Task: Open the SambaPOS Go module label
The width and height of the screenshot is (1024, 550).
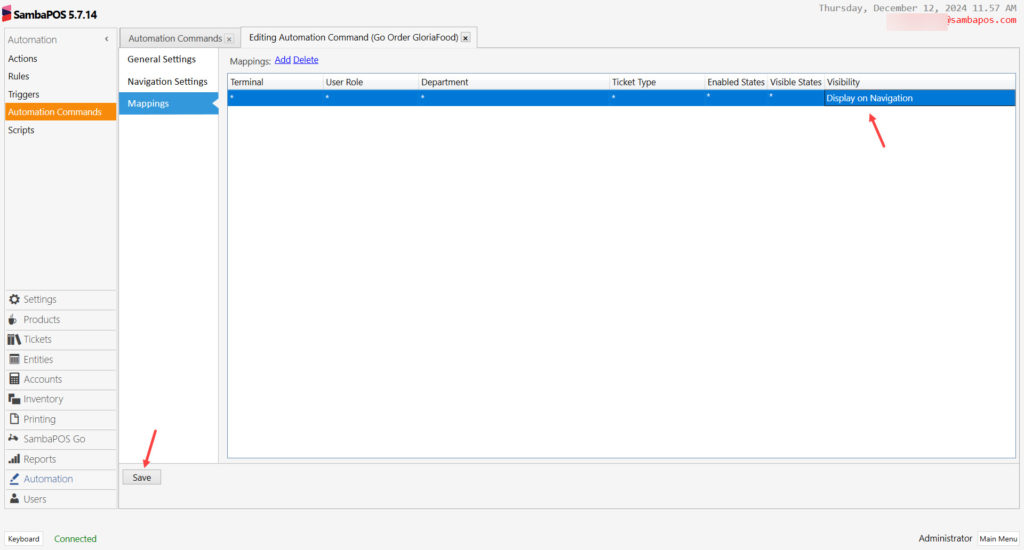Action: point(54,439)
